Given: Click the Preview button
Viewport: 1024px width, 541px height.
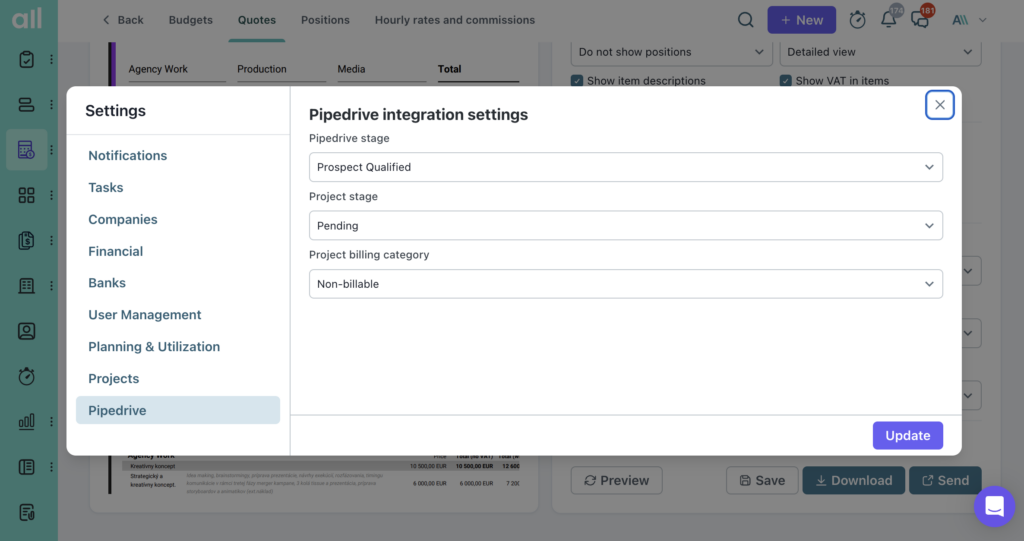Looking at the screenshot, I should pyautogui.click(x=616, y=480).
